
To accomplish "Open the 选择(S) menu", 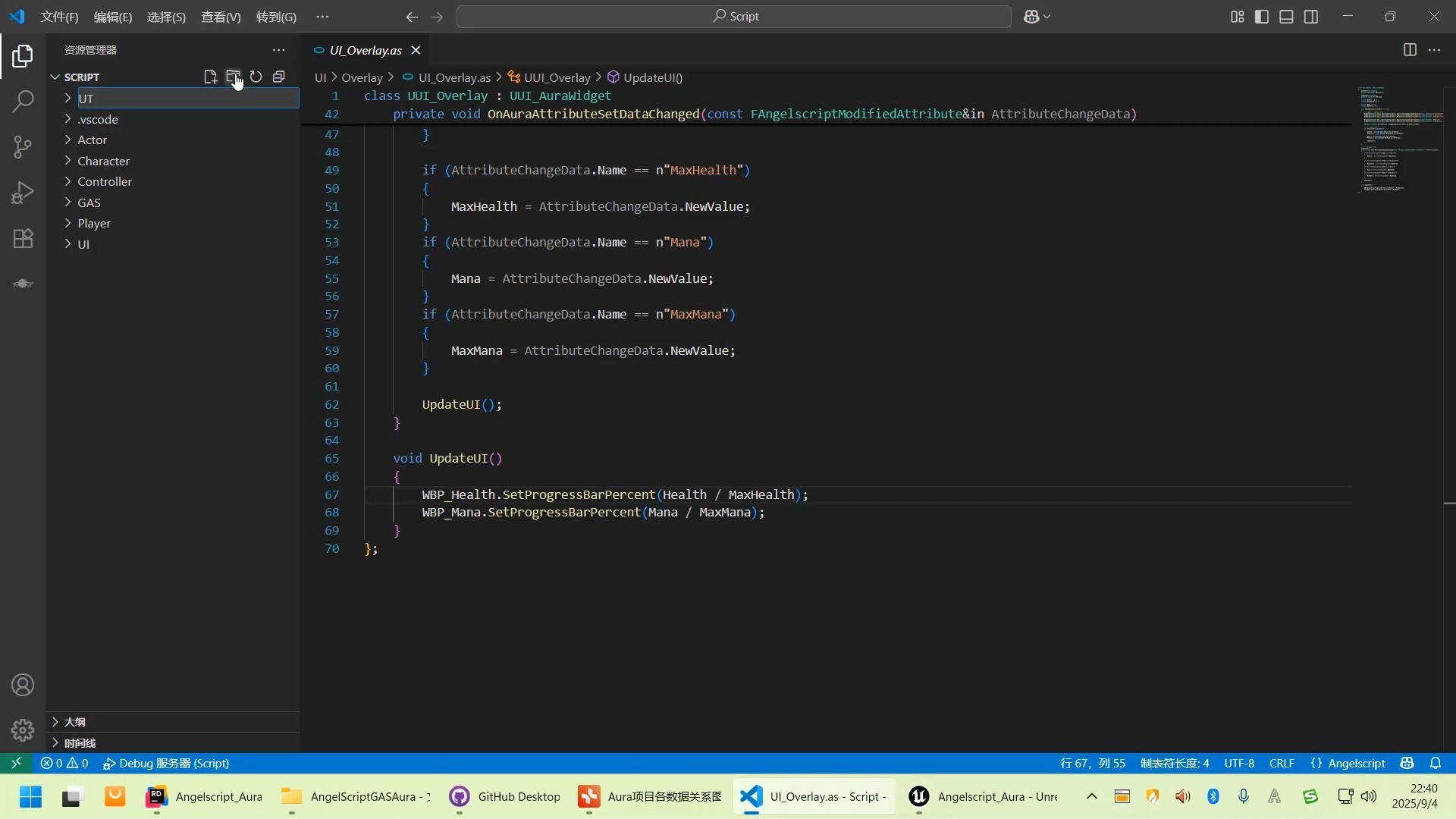I will (166, 17).
